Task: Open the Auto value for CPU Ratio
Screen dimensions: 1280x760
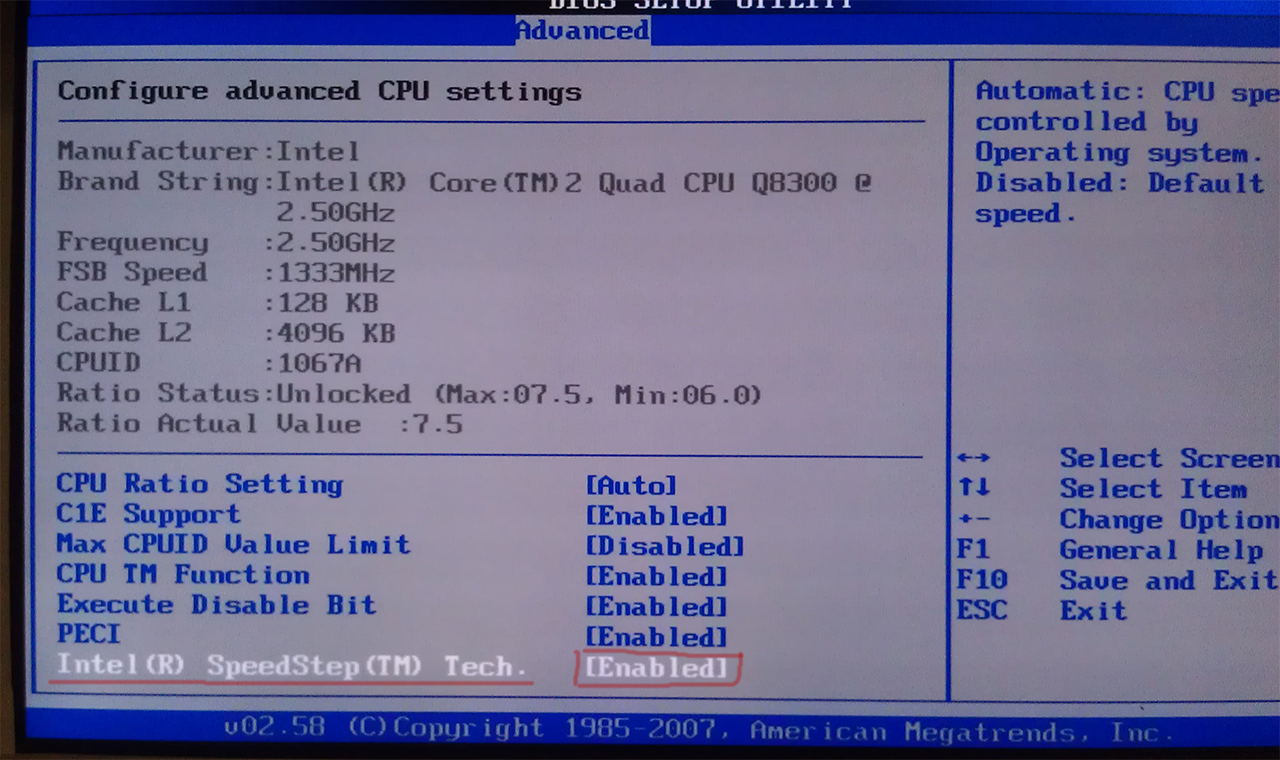Action: tap(631, 486)
